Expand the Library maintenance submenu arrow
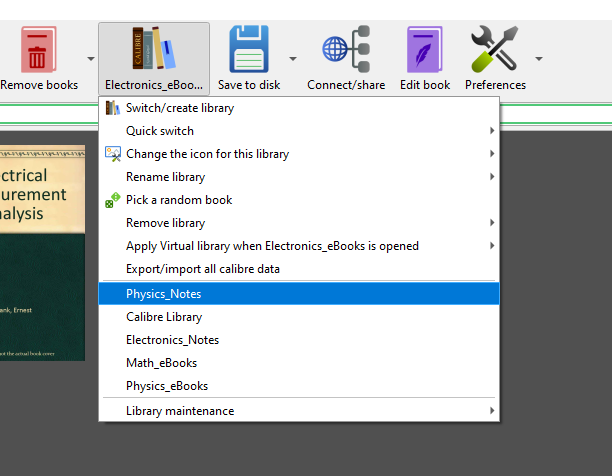This screenshot has width=612, height=476. pyautogui.click(x=492, y=410)
